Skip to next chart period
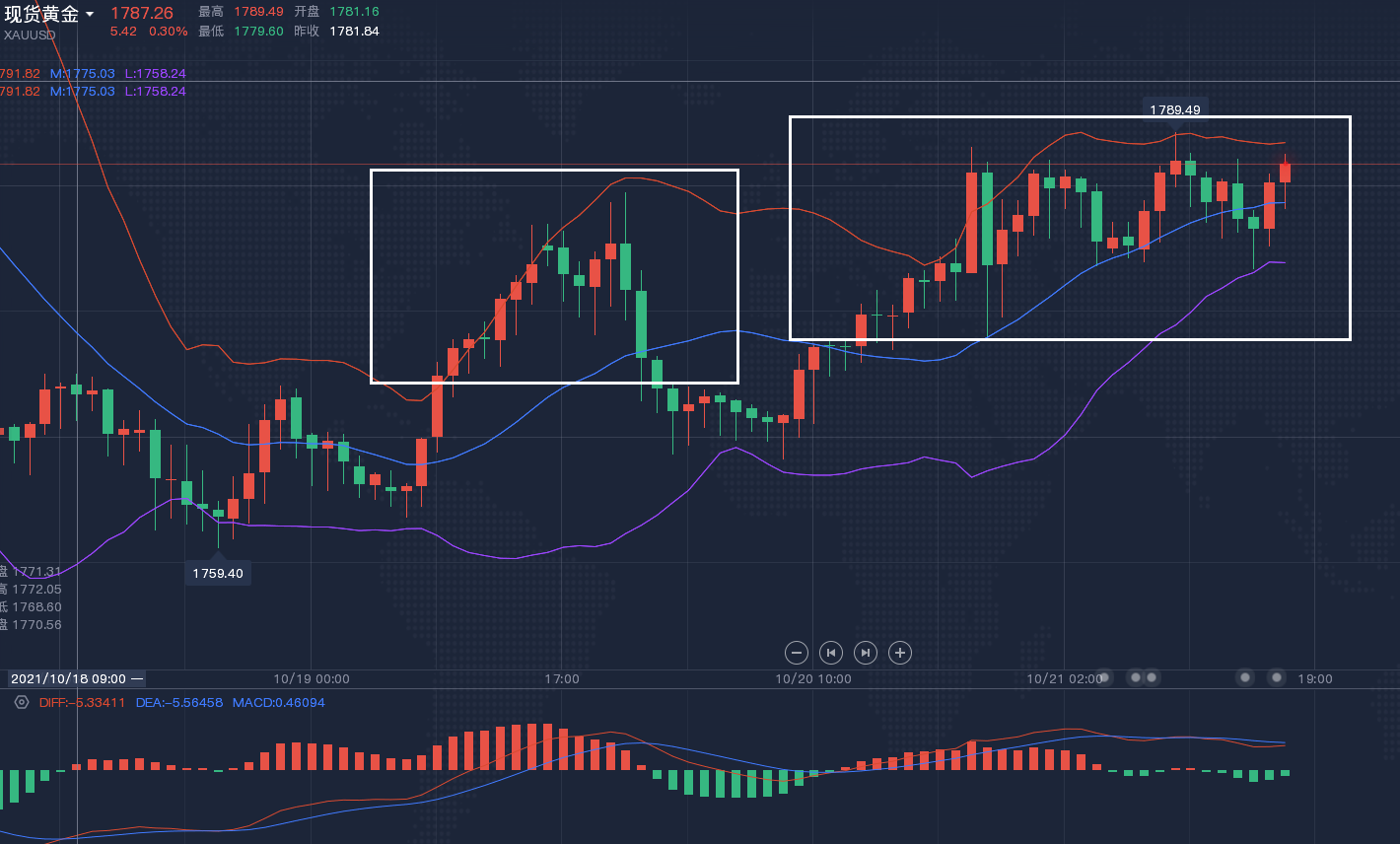Image resolution: width=1400 pixels, height=844 pixels. coord(865,653)
